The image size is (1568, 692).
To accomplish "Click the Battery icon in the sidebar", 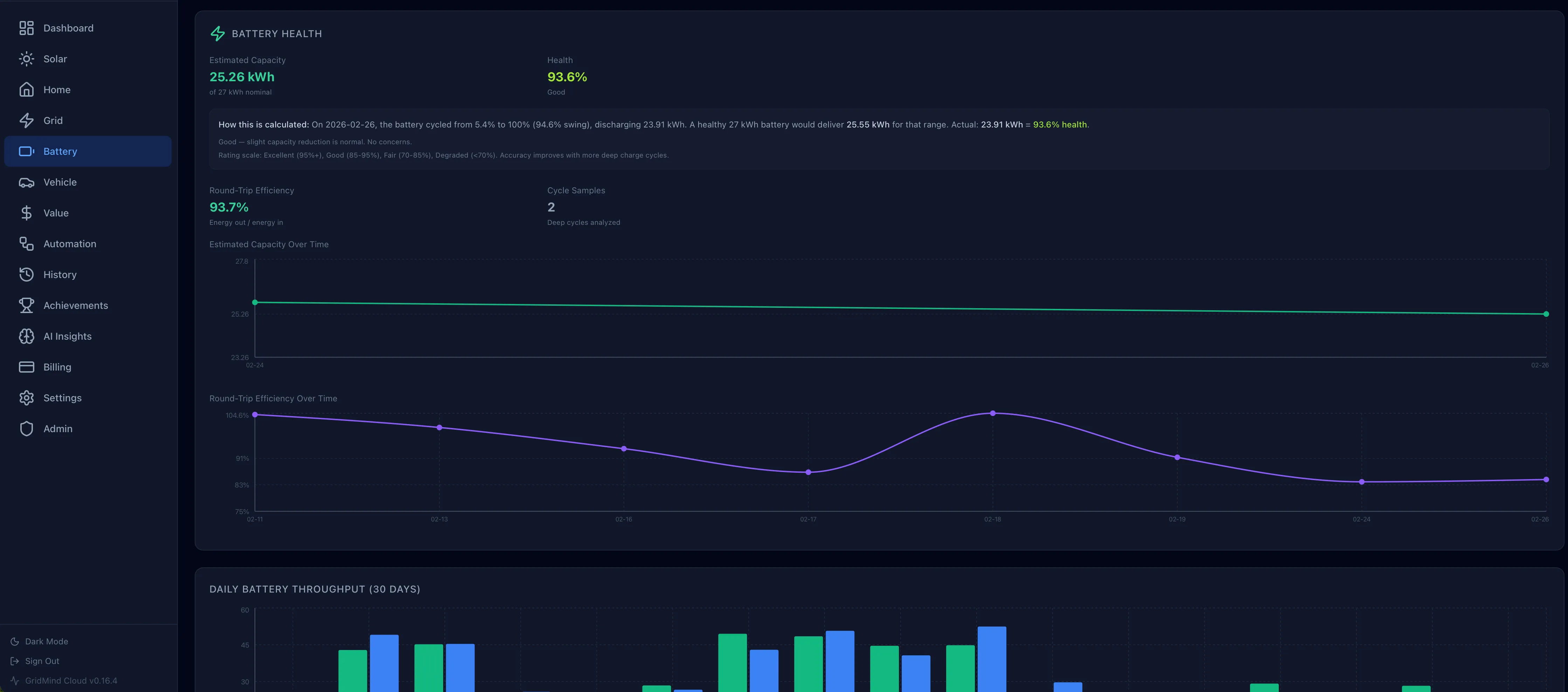I will (x=26, y=152).
